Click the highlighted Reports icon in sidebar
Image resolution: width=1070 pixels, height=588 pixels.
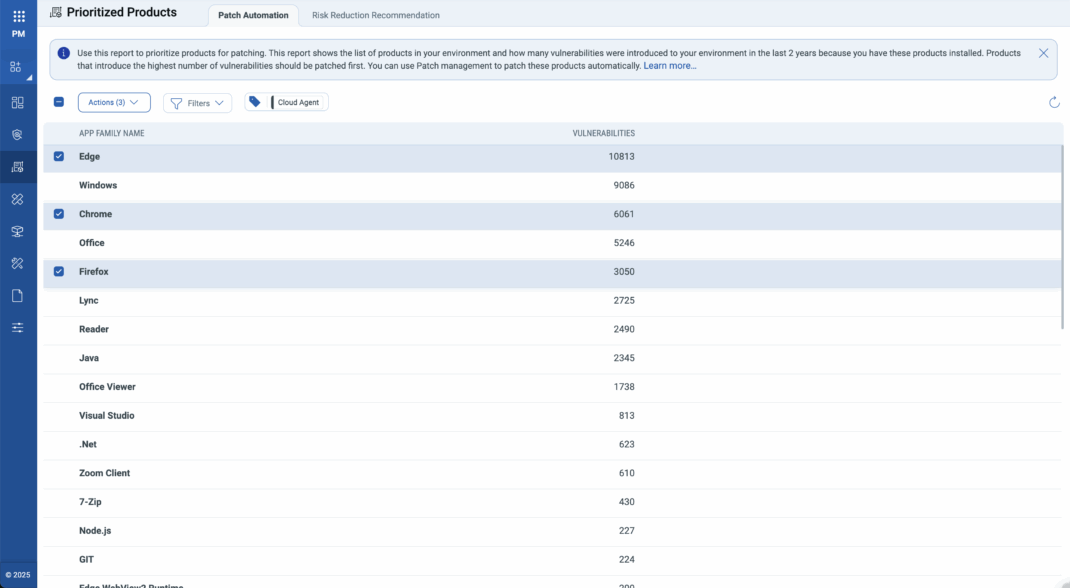pos(17,166)
